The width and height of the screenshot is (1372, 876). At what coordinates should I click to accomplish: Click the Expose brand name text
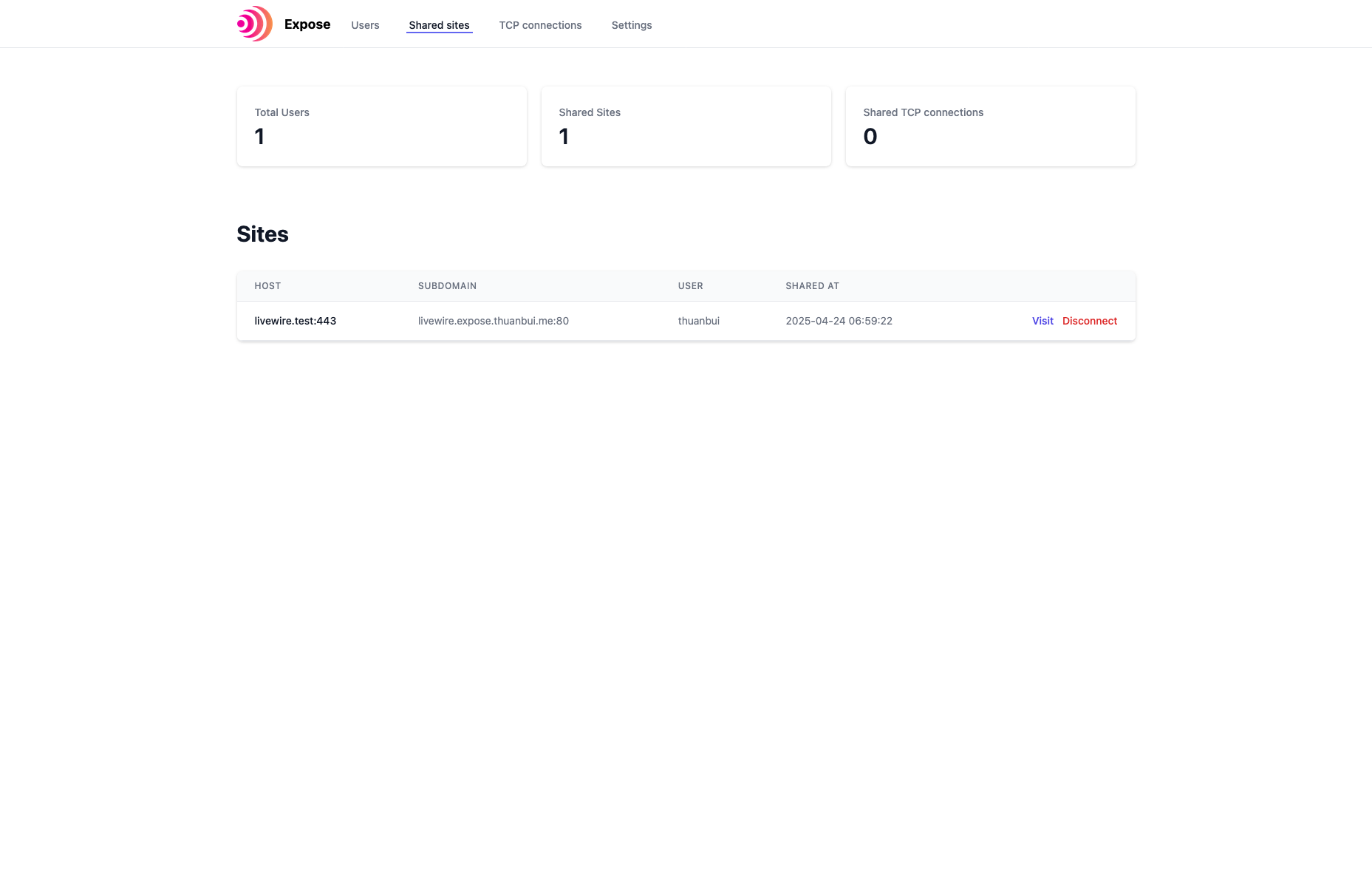pos(307,24)
